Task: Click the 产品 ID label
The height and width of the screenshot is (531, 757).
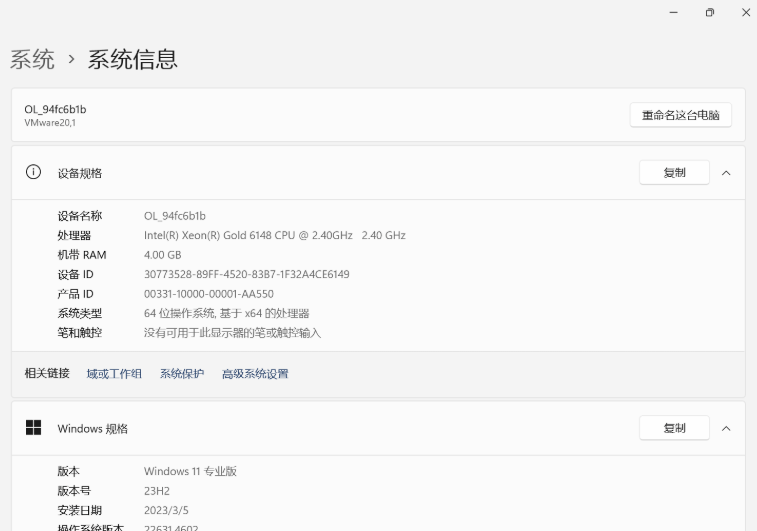Action: click(75, 294)
